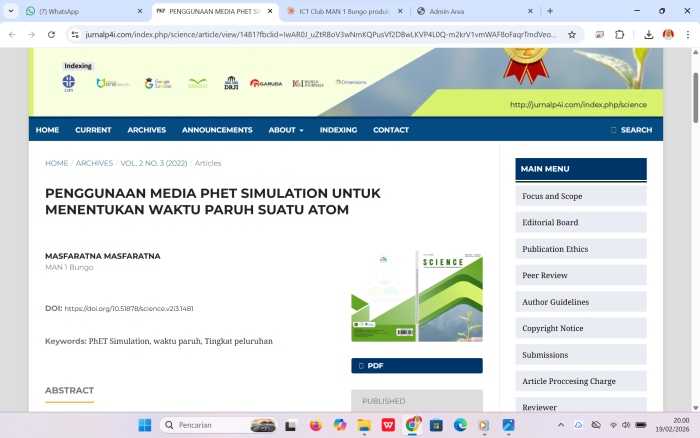Open Submissions sidebar item
This screenshot has height=438, width=700.
point(581,355)
